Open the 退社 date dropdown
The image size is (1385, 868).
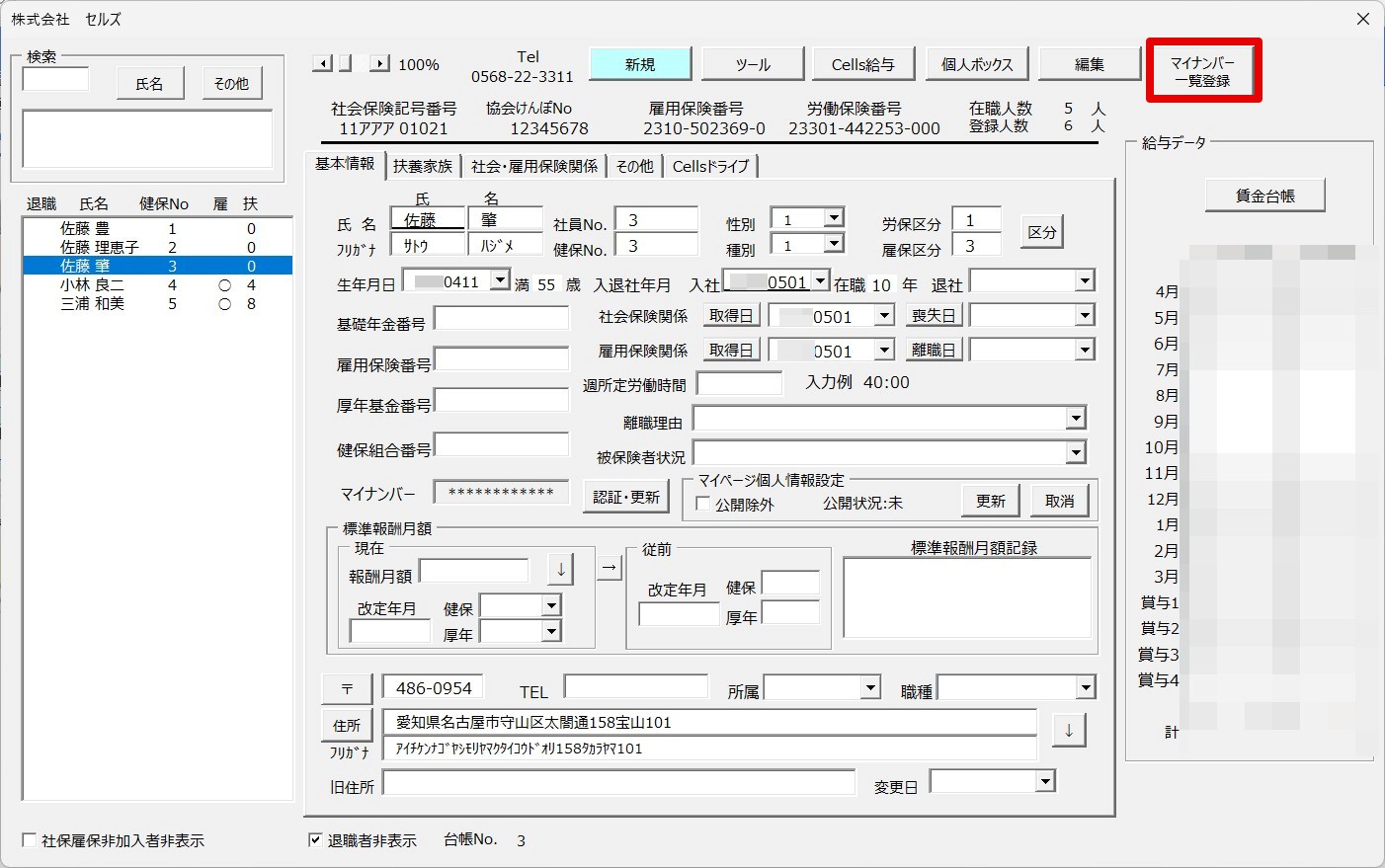coord(1085,280)
